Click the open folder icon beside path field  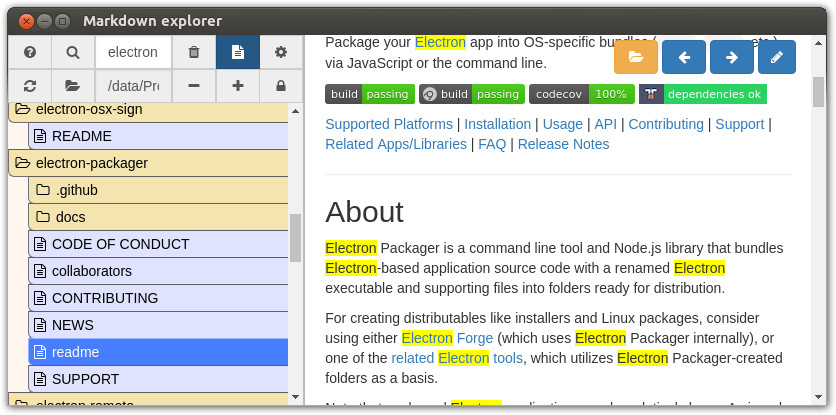(73, 86)
